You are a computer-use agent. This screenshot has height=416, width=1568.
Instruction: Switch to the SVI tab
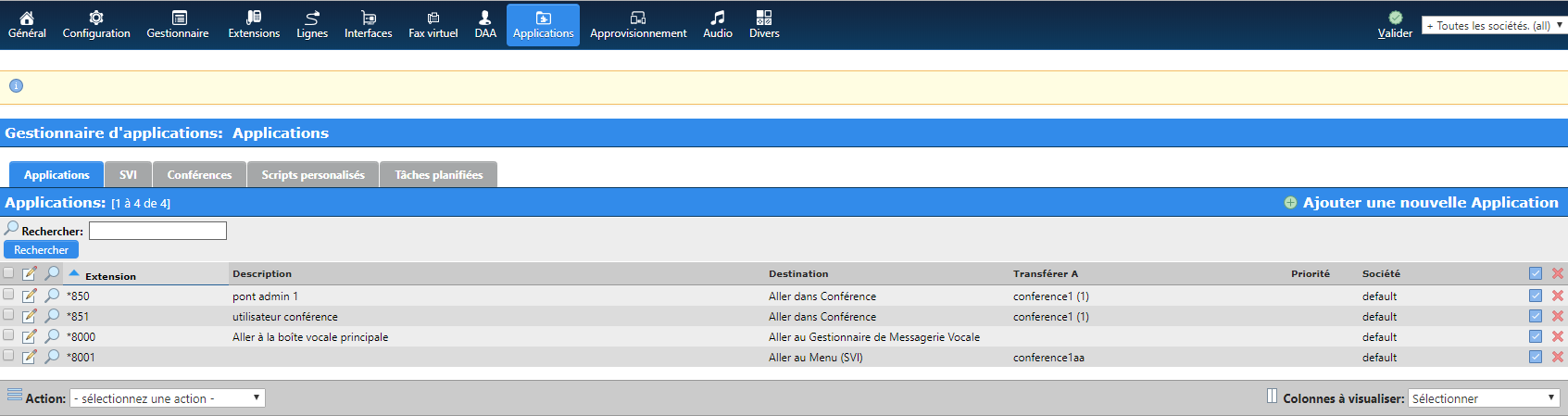coord(128,174)
